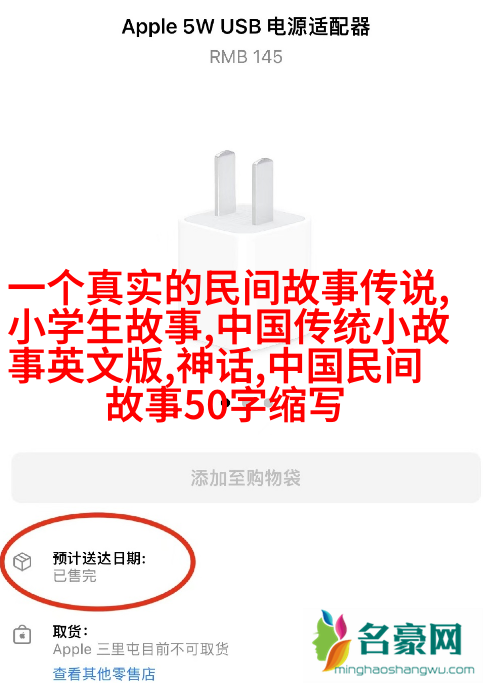This screenshot has height=683, width=483.
Task: Click the Apple Store bag pickup icon
Action: (x=22, y=635)
